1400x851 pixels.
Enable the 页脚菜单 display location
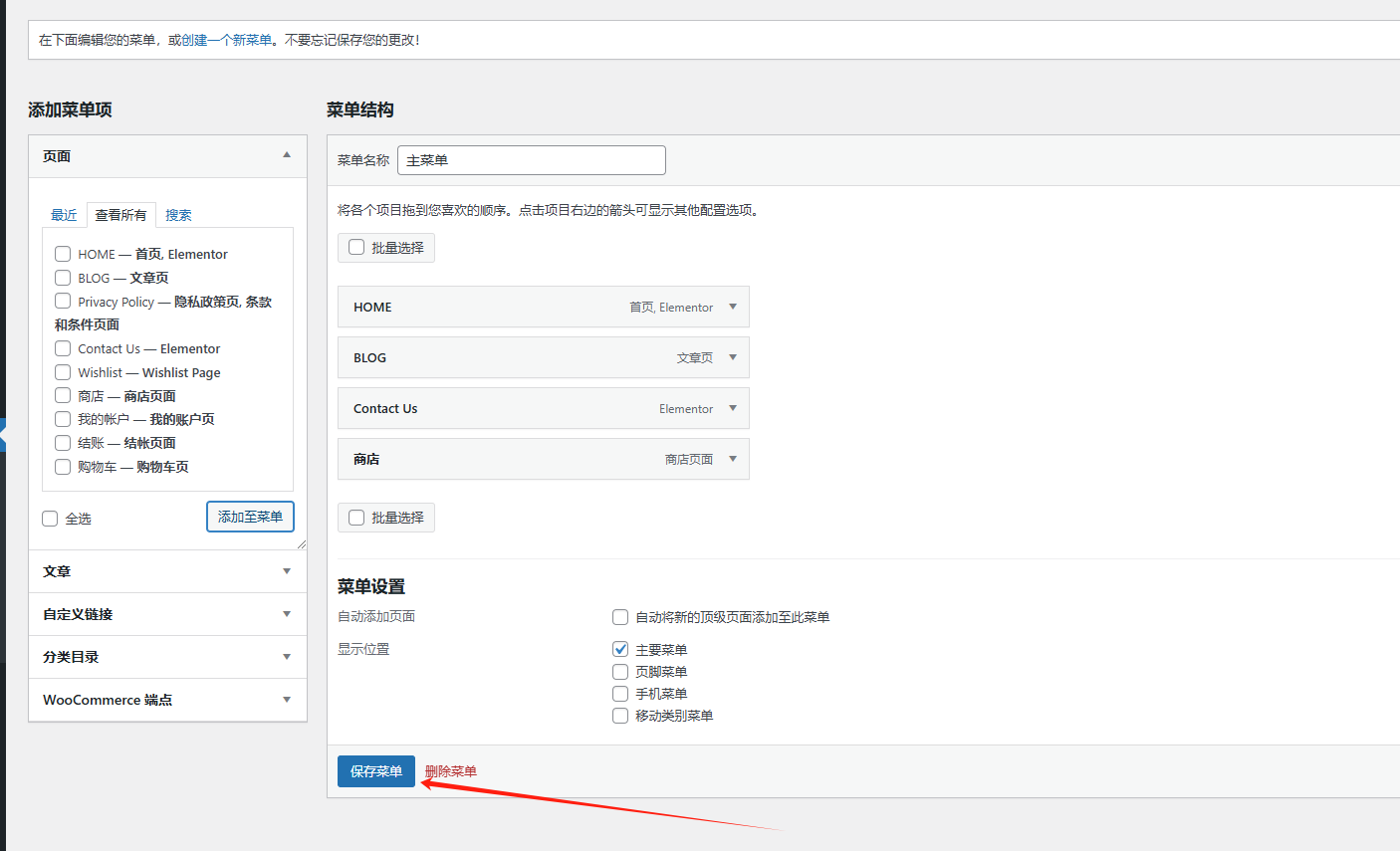(619, 671)
